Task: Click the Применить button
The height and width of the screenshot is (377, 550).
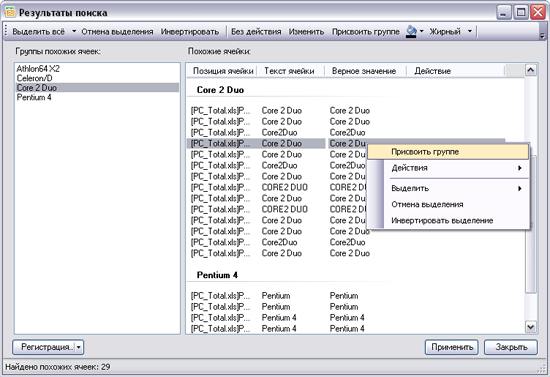Action: click(x=452, y=347)
